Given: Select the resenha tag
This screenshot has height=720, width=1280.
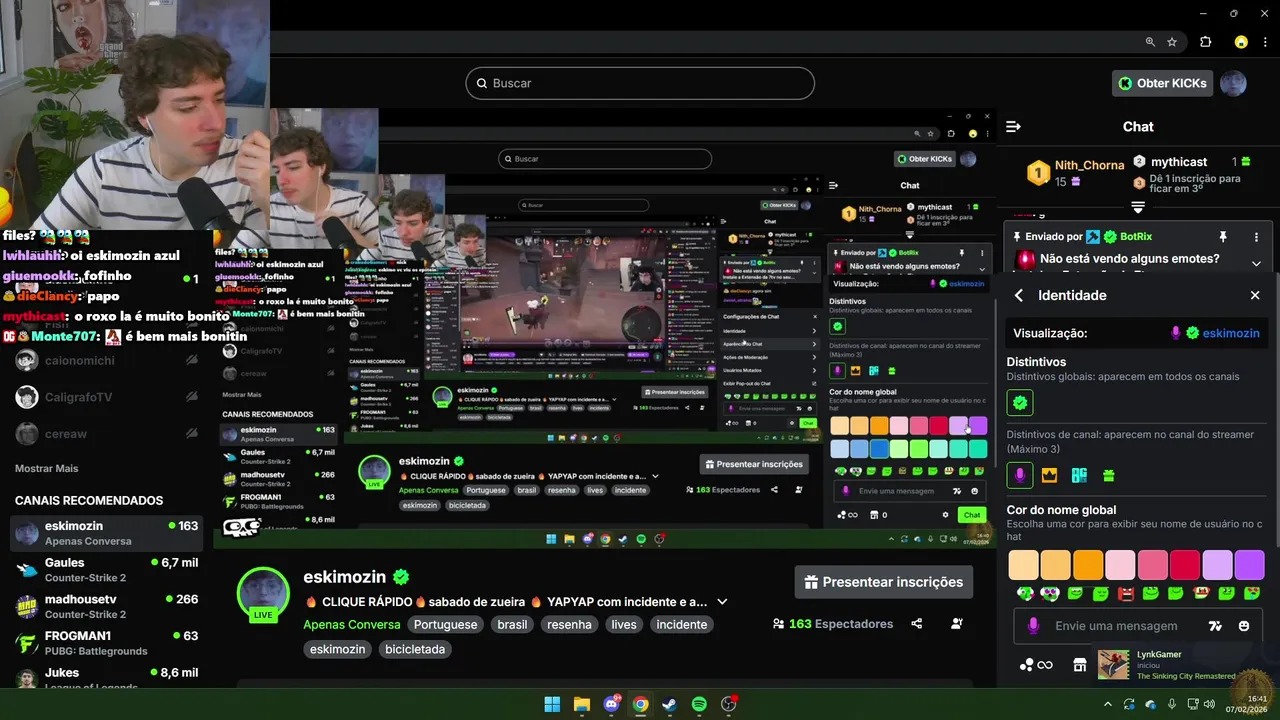Looking at the screenshot, I should point(569,625).
